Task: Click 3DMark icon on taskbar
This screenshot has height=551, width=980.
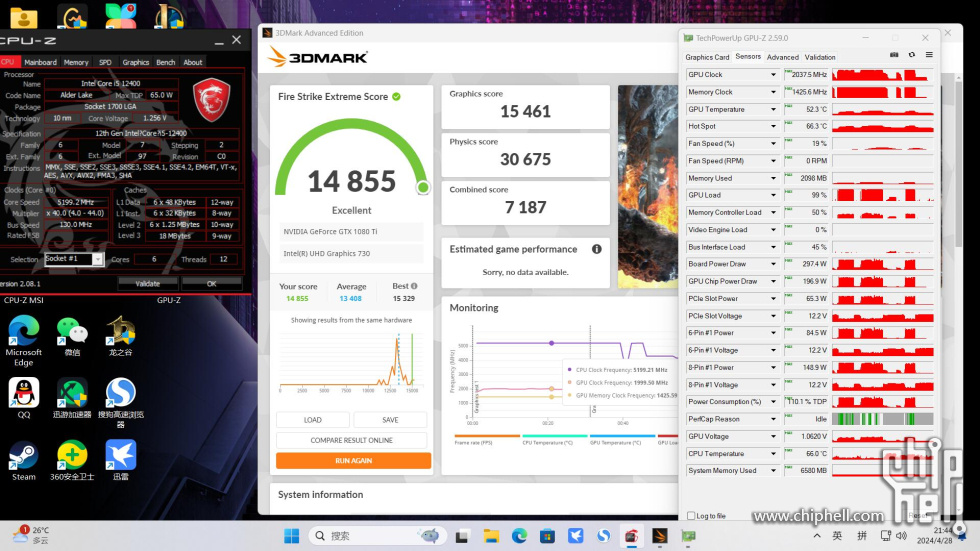Action: (x=660, y=536)
